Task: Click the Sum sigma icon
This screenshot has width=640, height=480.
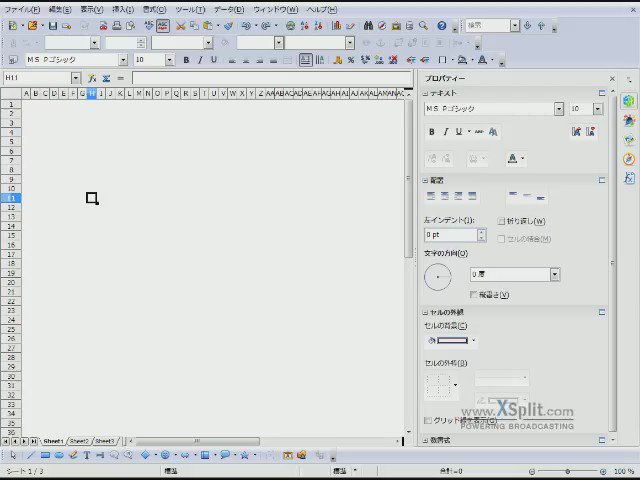Action: click(106, 78)
